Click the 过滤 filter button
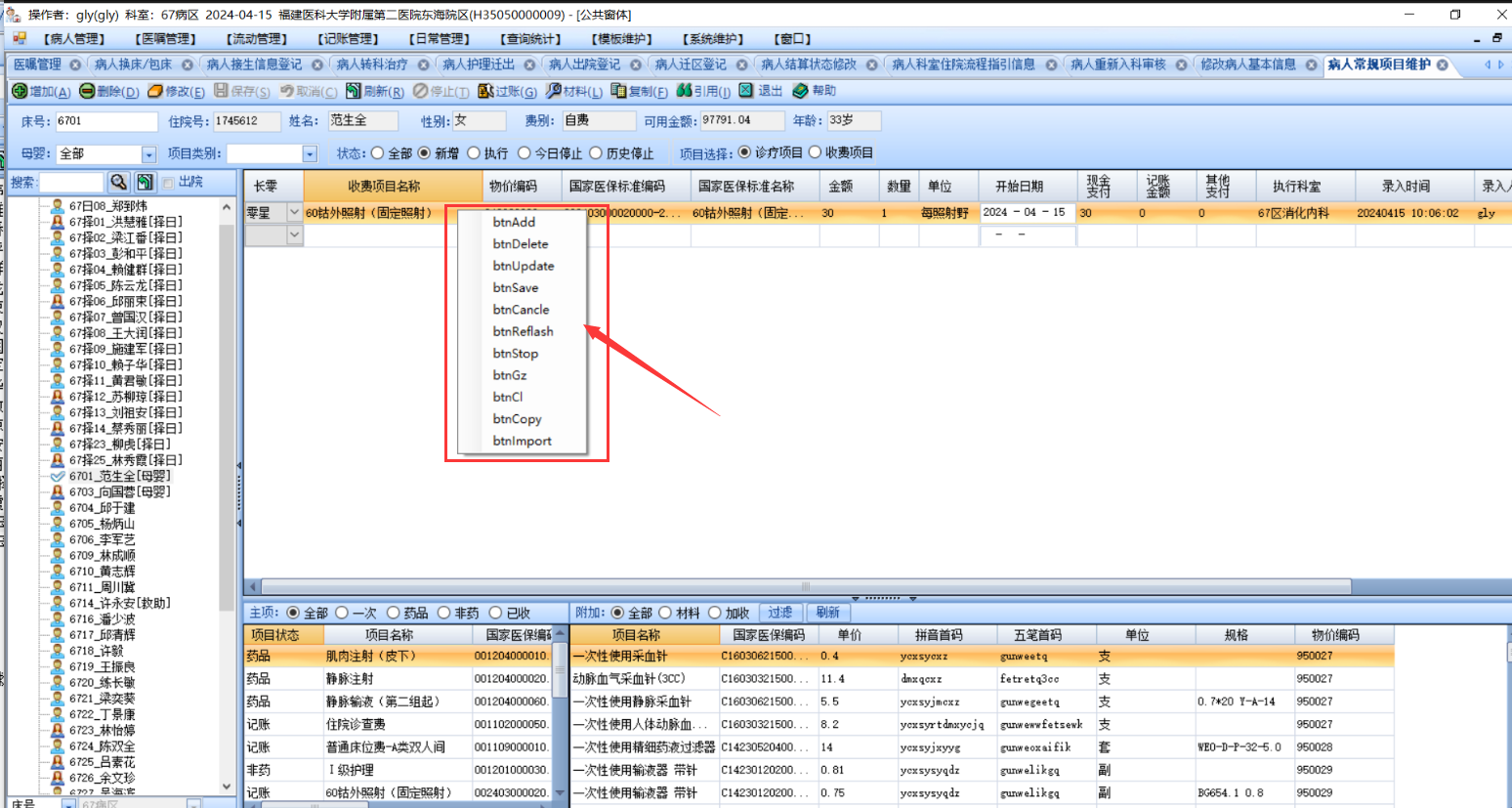1512x808 pixels. [x=779, y=613]
